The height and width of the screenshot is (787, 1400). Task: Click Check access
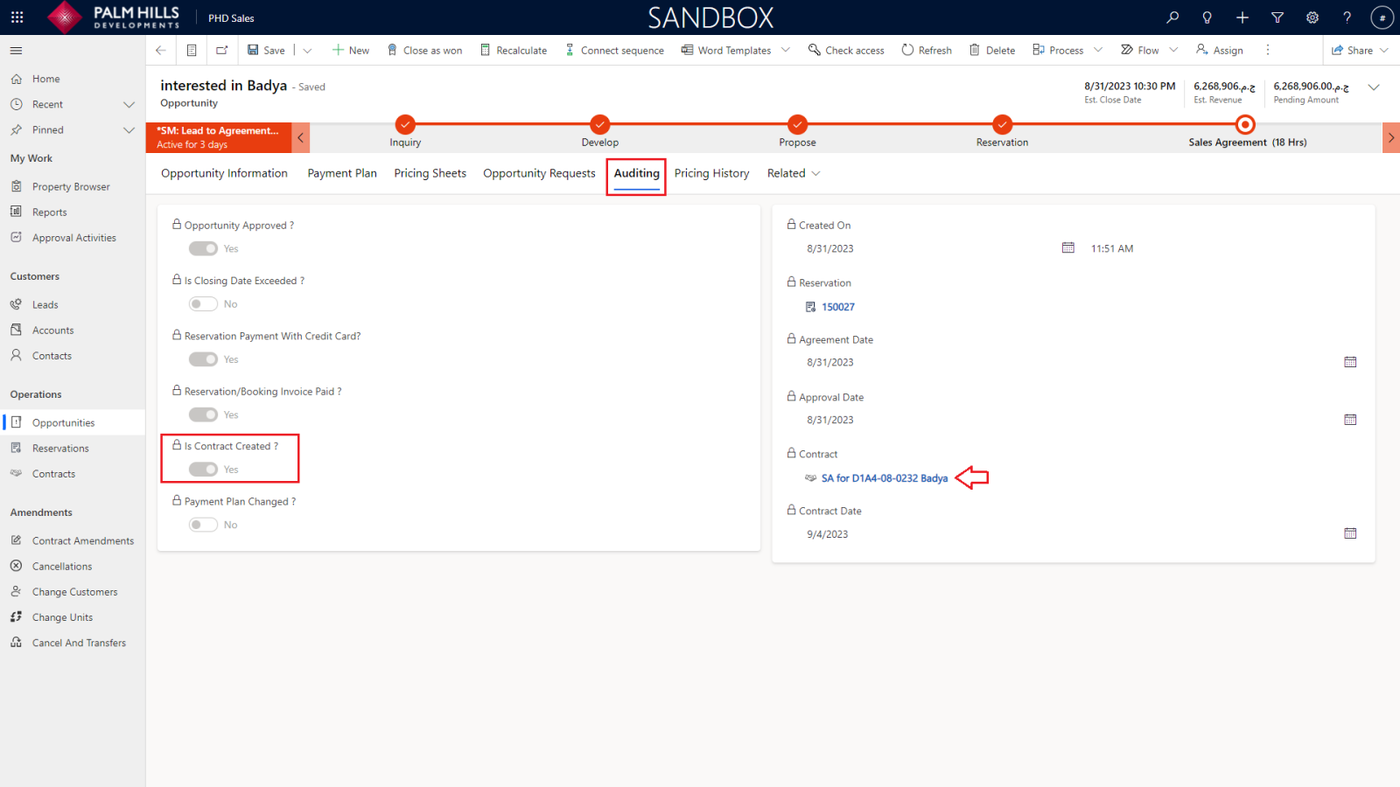(846, 50)
